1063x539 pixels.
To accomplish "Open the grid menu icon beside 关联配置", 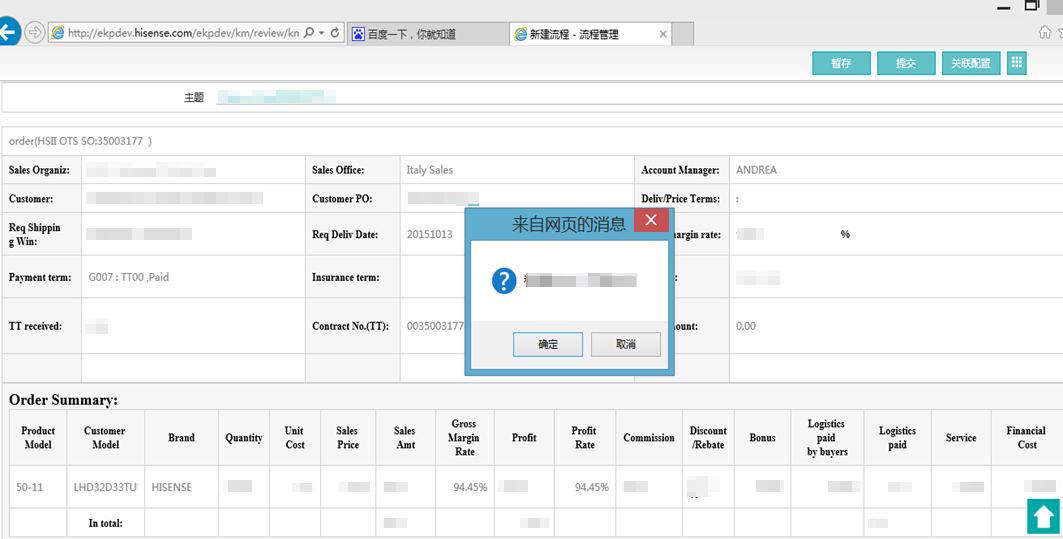I will (x=1017, y=63).
